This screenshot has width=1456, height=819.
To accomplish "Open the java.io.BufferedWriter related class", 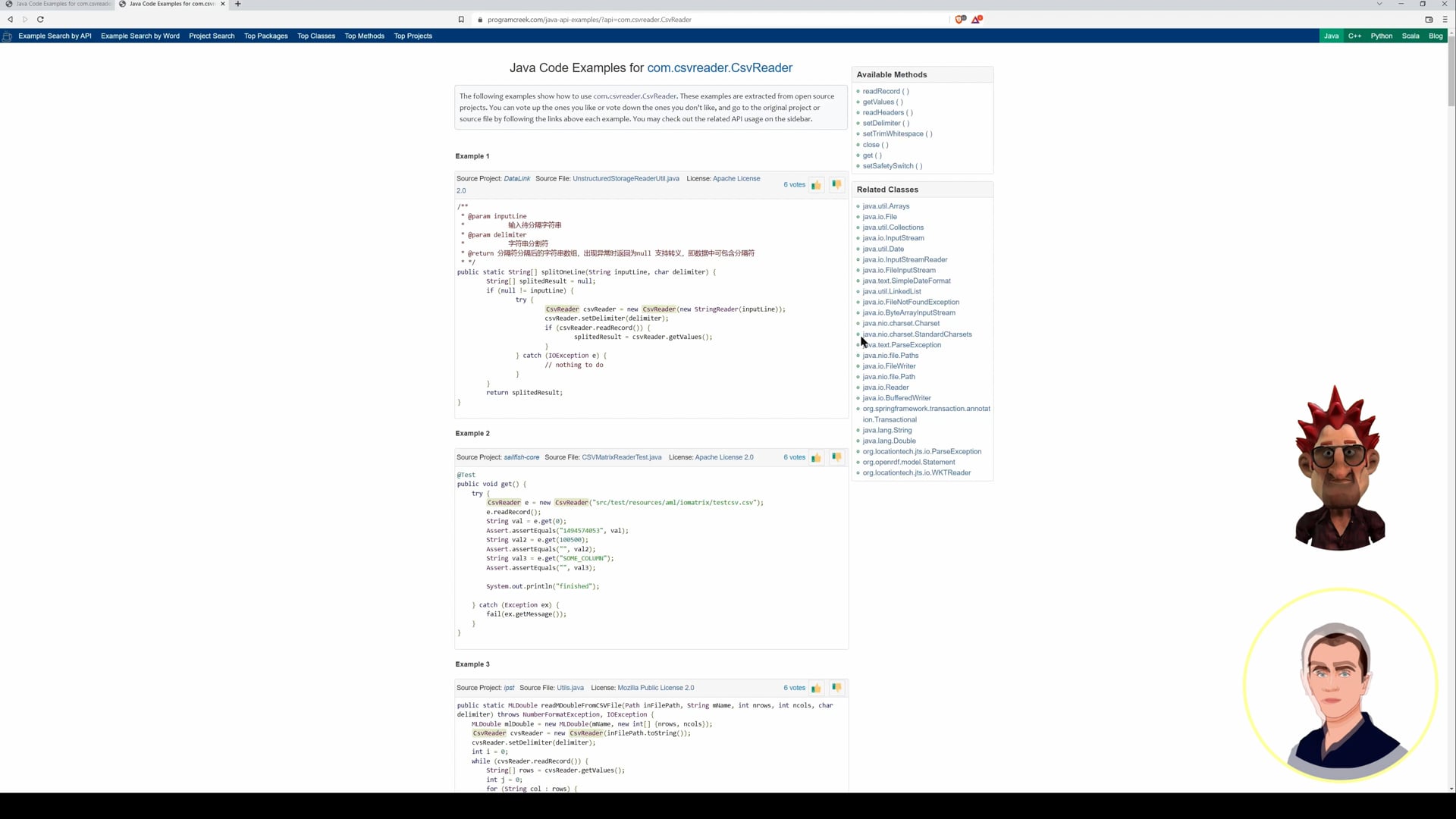I will [896, 398].
